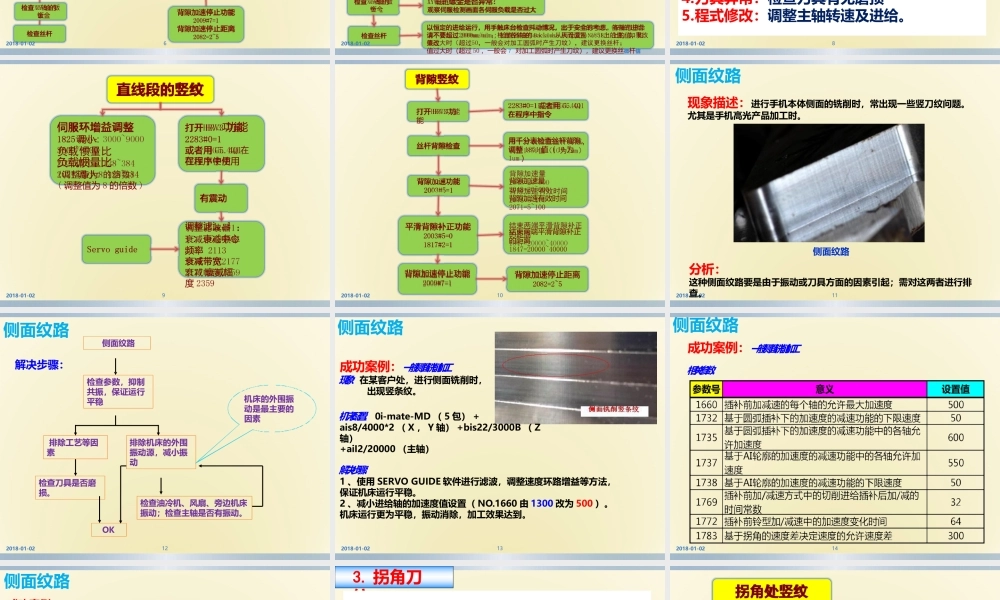
Task: Click the 解决步骤: label
Action: 39,365
